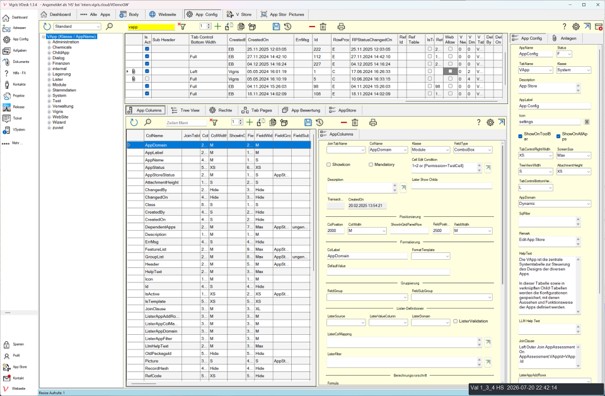
Task: Select the AppLabel row in column list
Action: click(x=219, y=152)
